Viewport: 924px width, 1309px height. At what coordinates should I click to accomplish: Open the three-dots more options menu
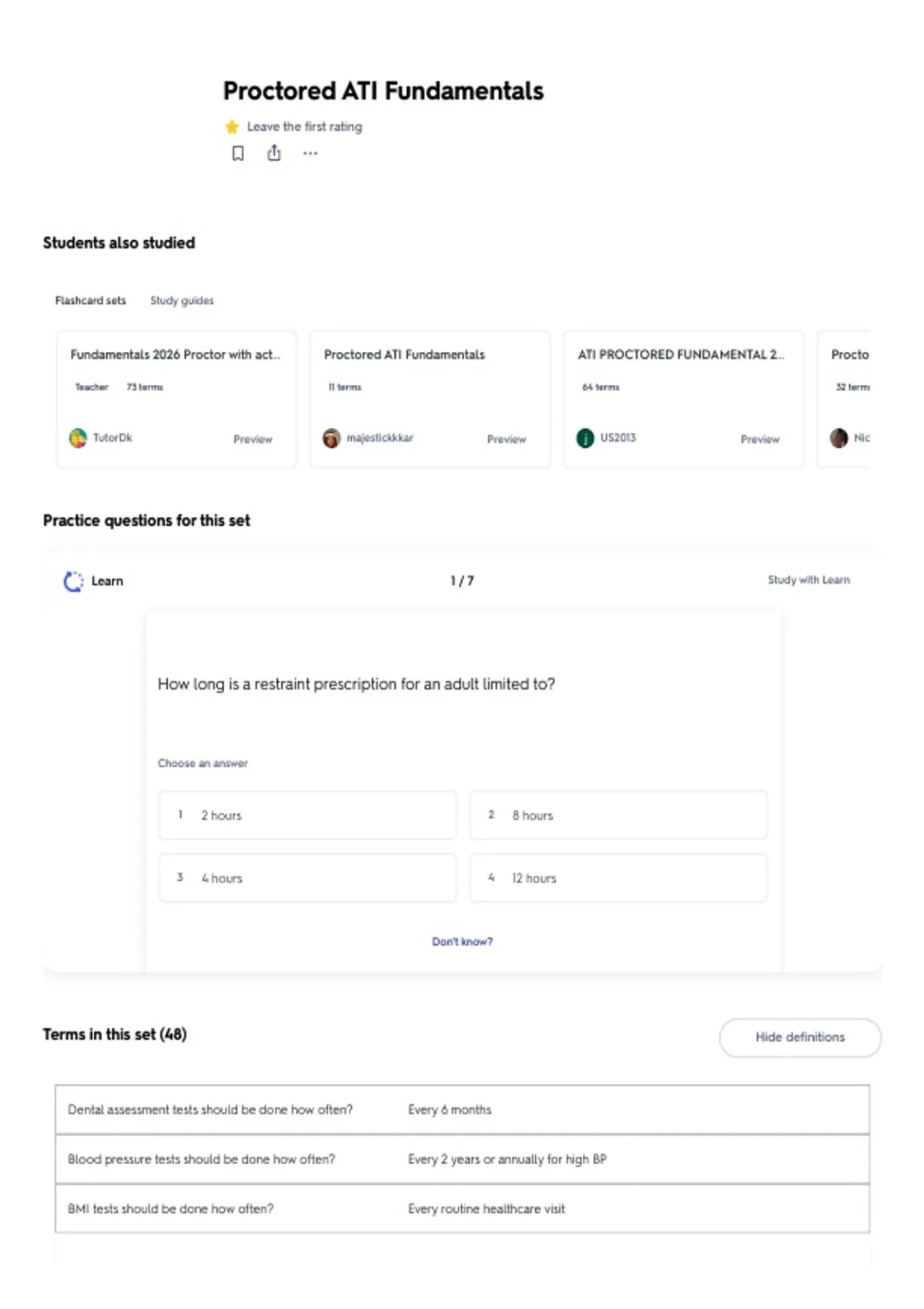[310, 153]
